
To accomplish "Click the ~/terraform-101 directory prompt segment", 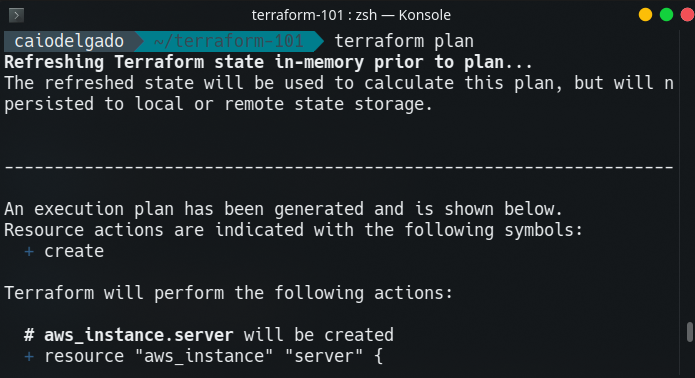I will [x=228, y=41].
